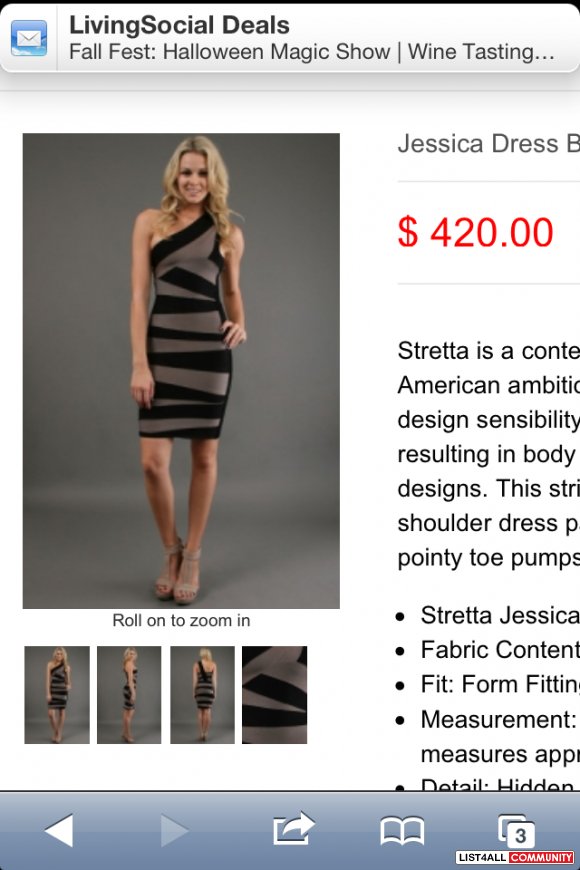Select the close-up fabric pattern thumbnail
The height and width of the screenshot is (870, 580).
pos(274,695)
